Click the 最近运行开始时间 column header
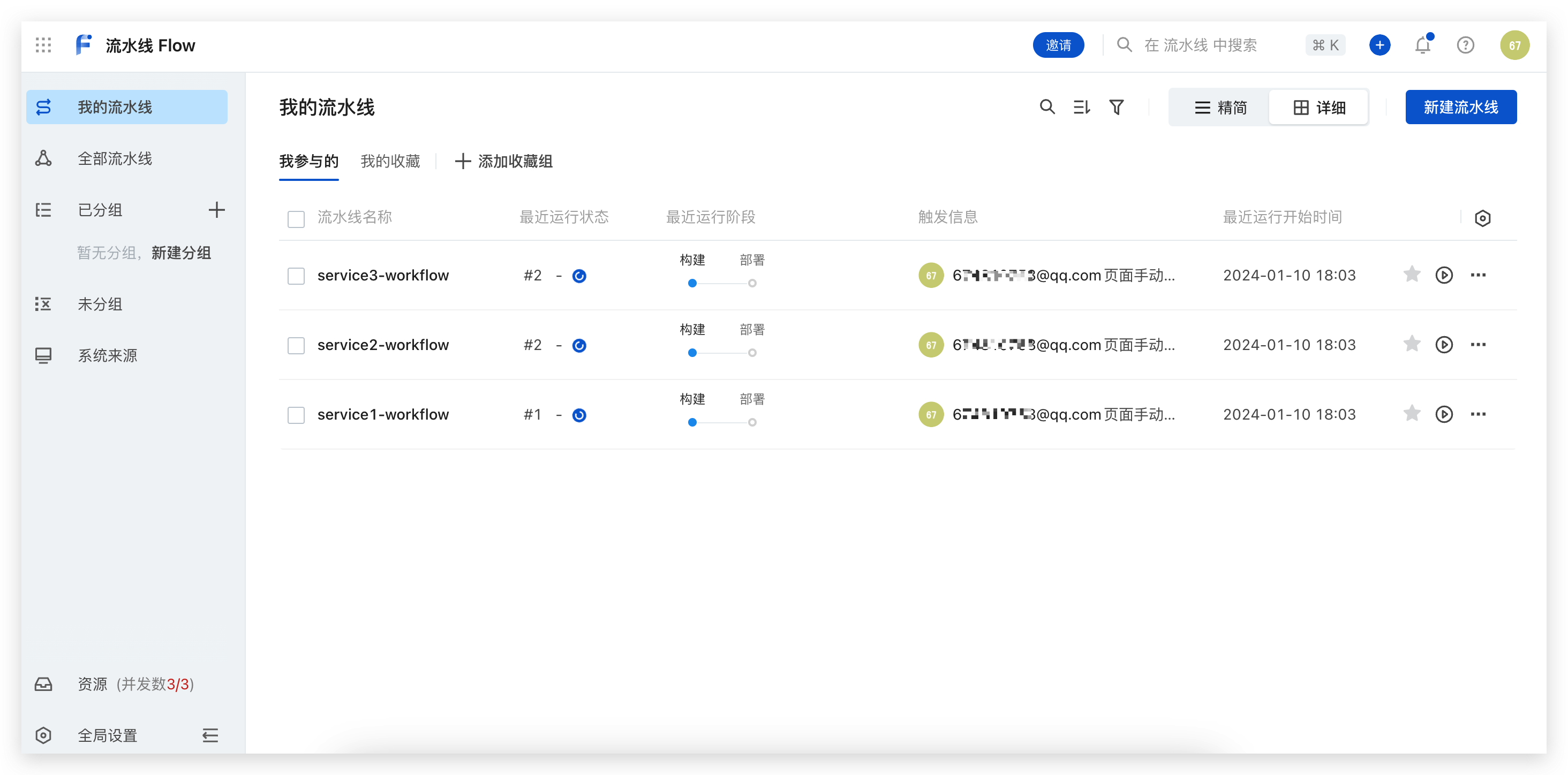Screen dimensions: 1568x775 click(1283, 217)
